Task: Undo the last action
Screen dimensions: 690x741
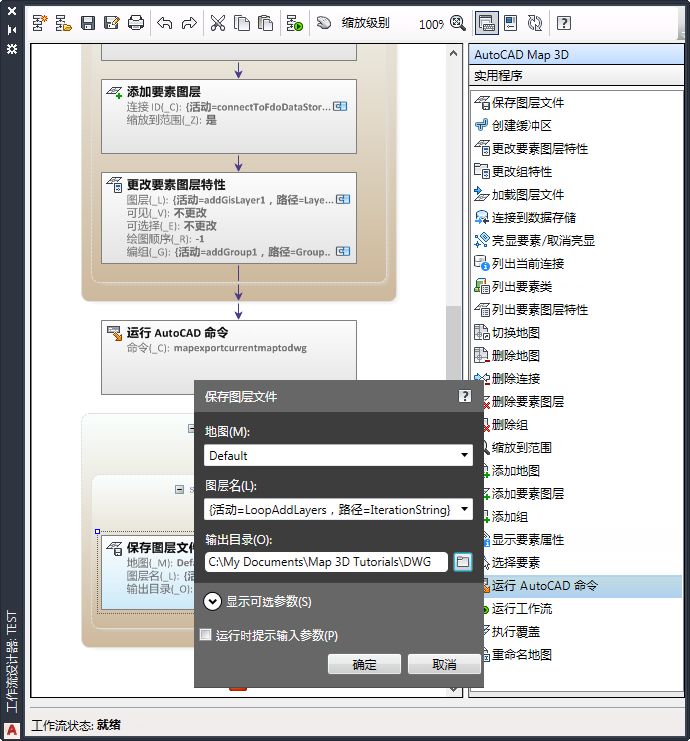Action: [164, 23]
